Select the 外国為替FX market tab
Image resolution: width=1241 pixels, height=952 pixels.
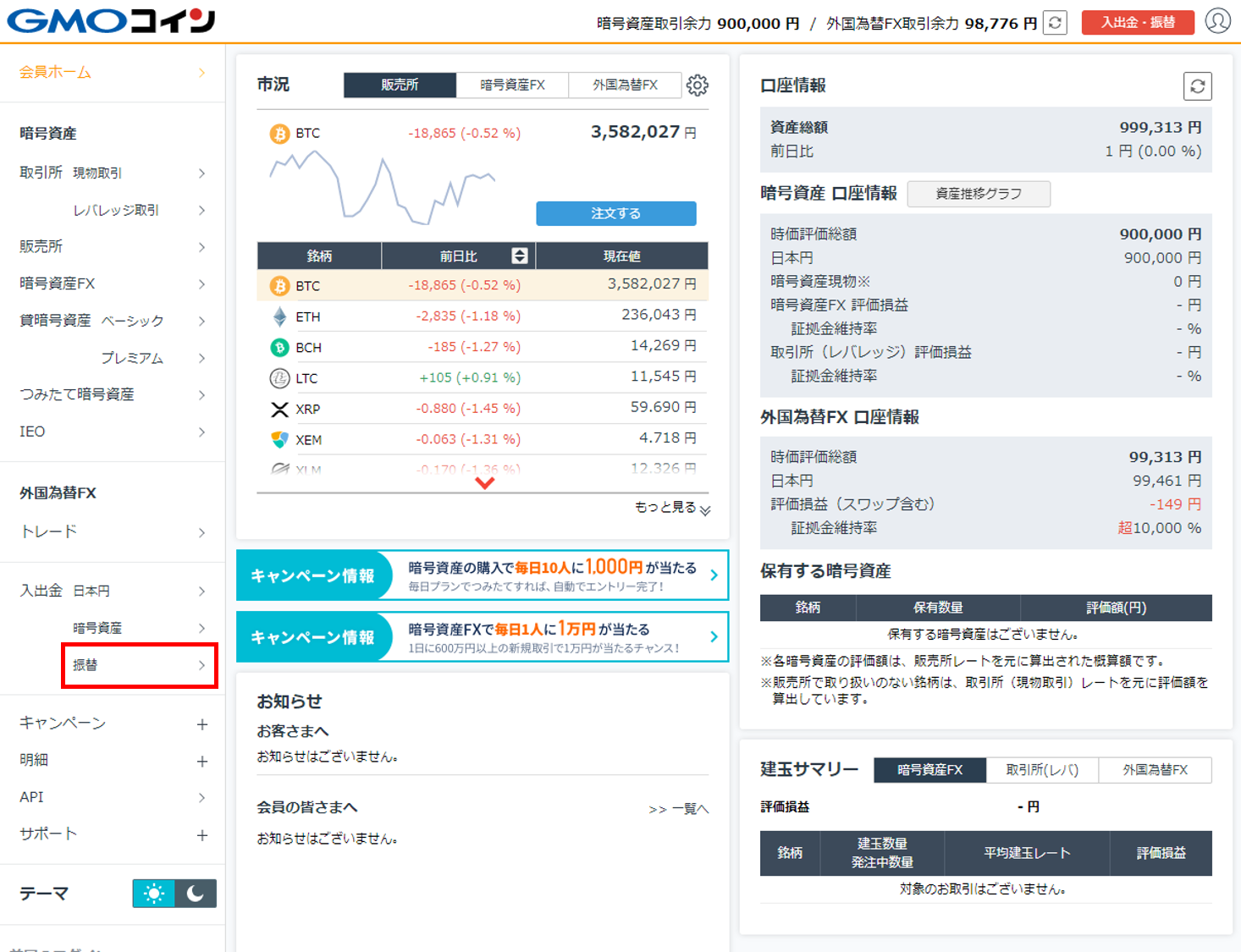click(x=625, y=85)
